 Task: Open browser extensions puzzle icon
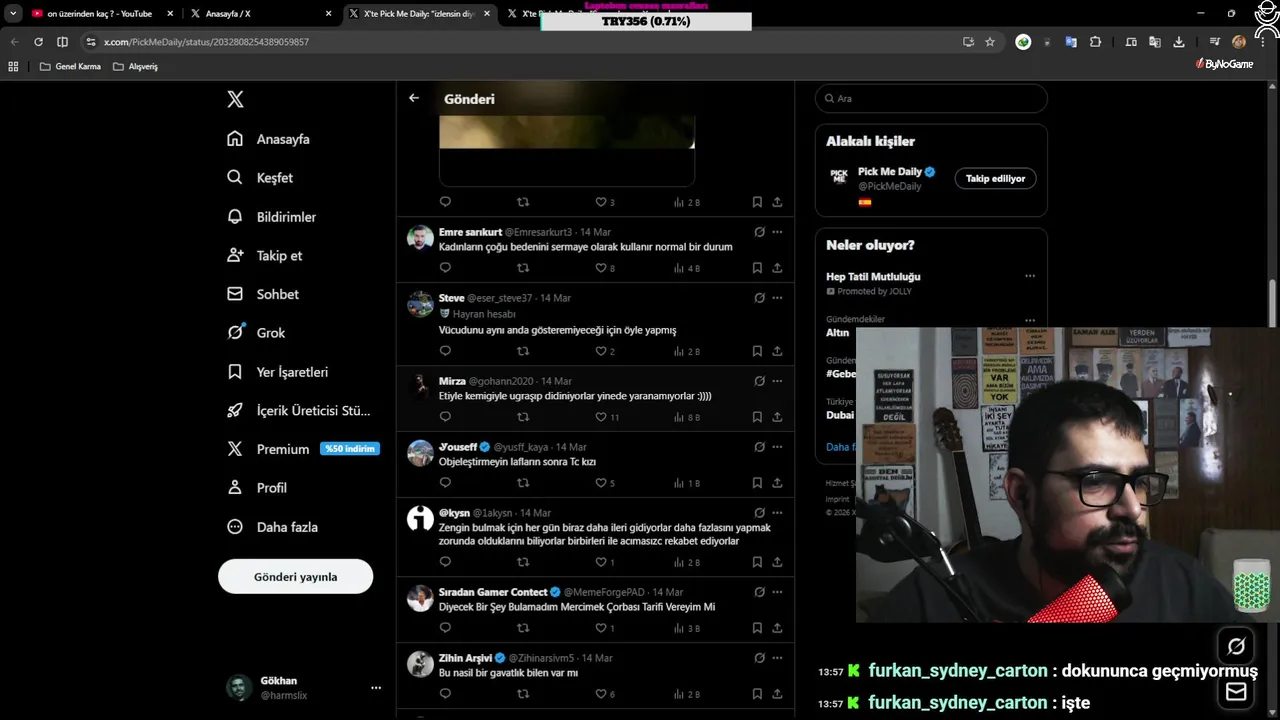tap(1096, 42)
